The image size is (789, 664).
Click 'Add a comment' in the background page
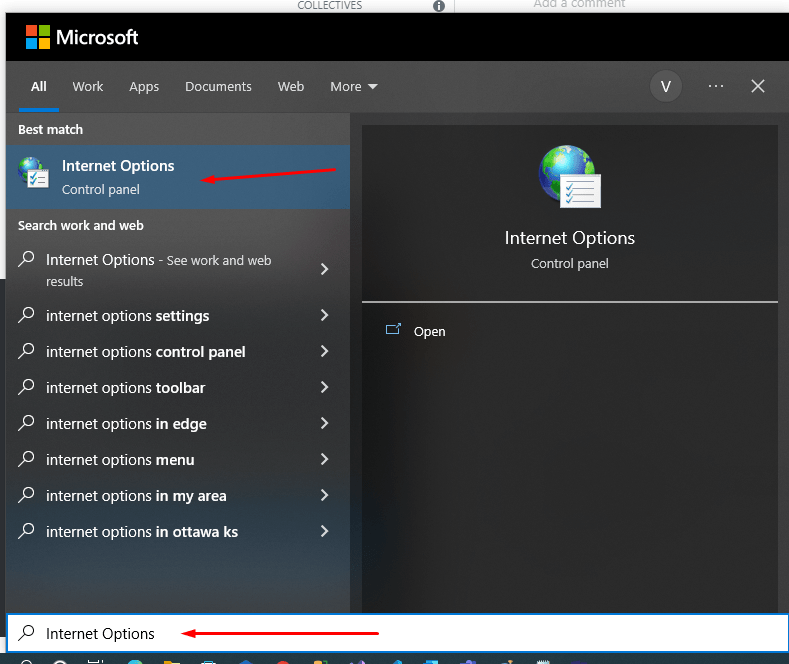click(x=579, y=4)
